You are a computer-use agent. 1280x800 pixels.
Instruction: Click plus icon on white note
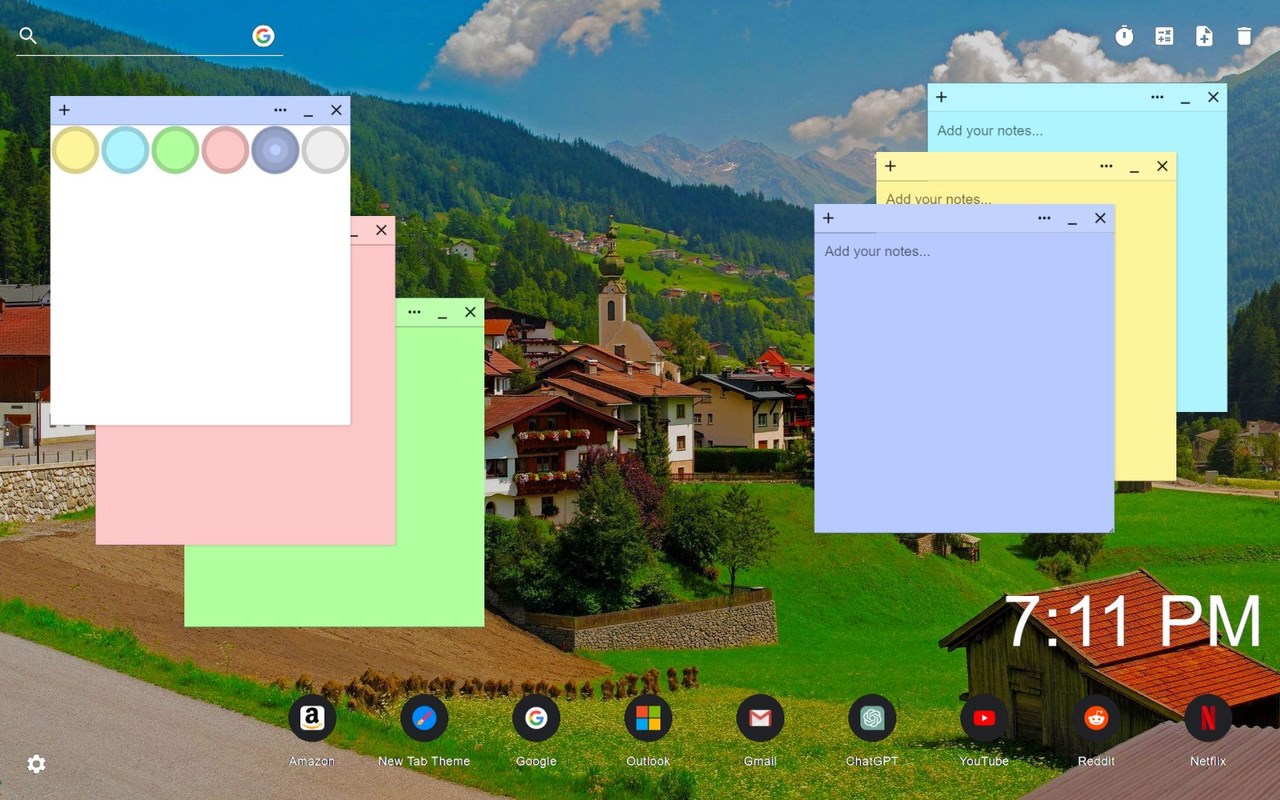pos(64,110)
